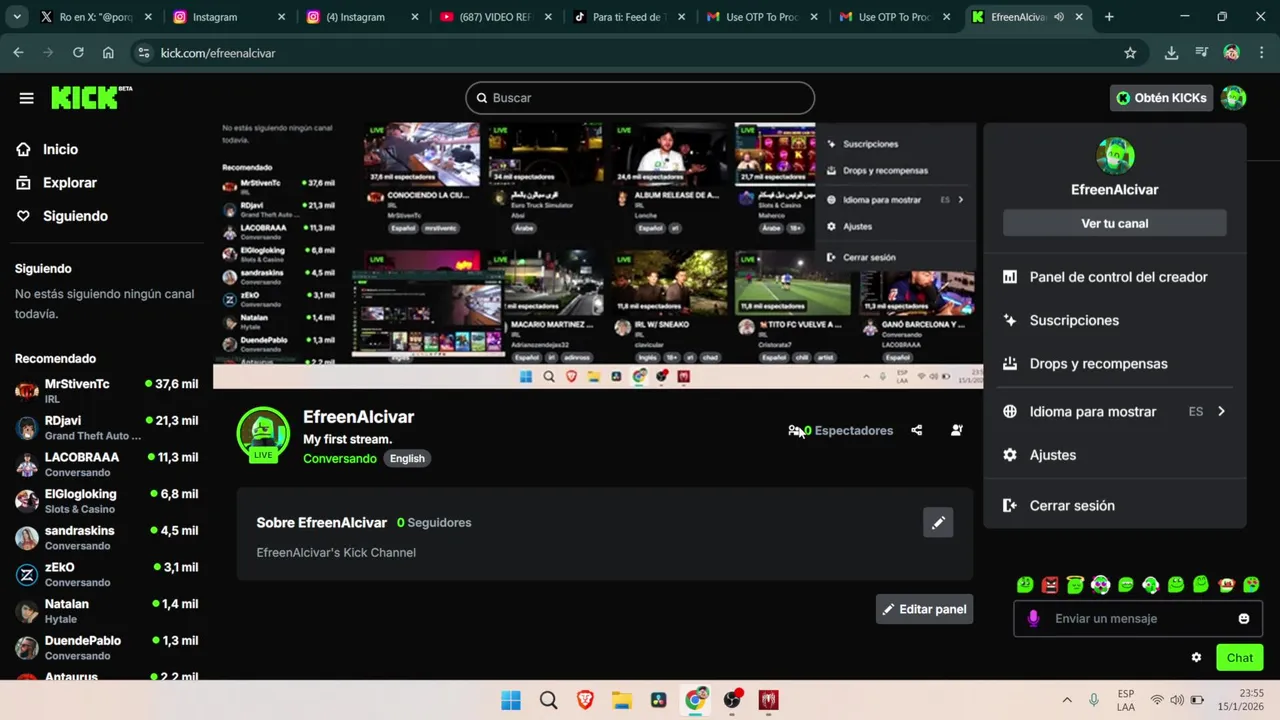Click the English language tag

coord(407,458)
